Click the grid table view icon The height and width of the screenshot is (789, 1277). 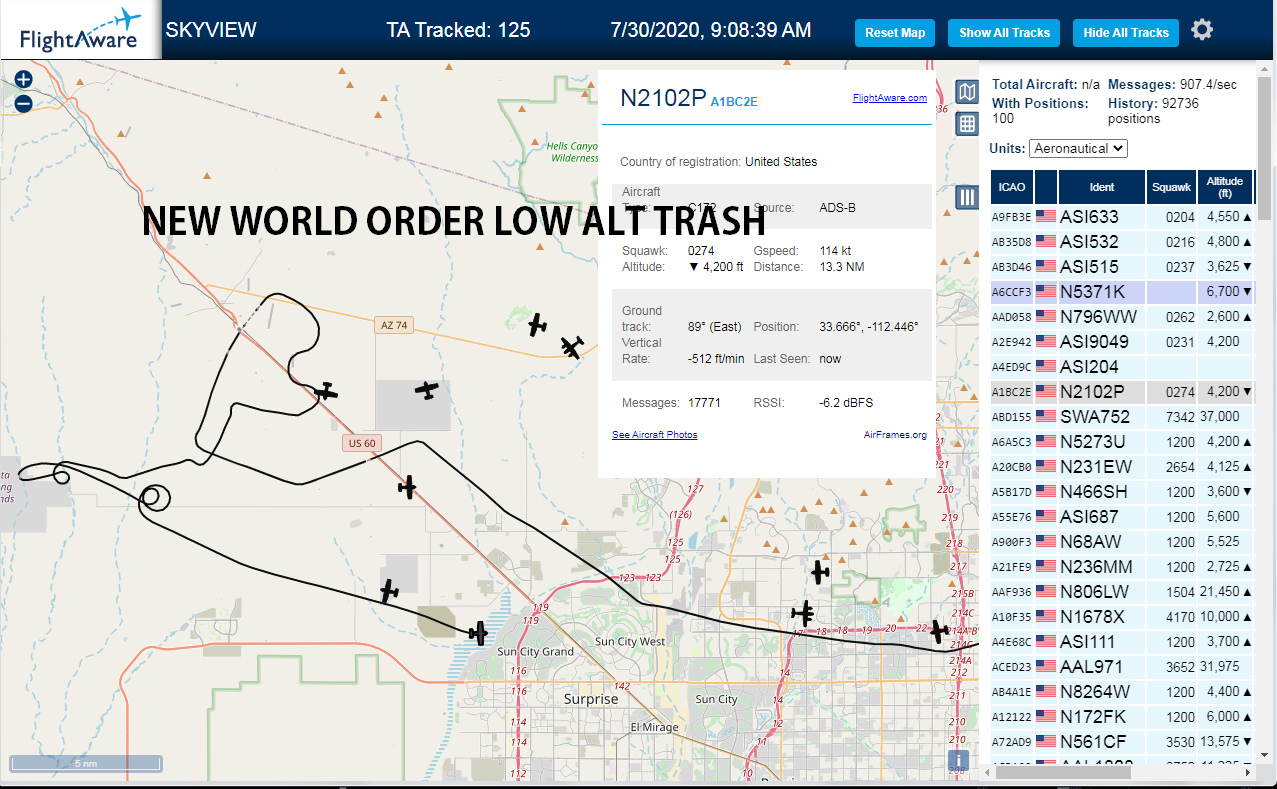tap(966, 124)
